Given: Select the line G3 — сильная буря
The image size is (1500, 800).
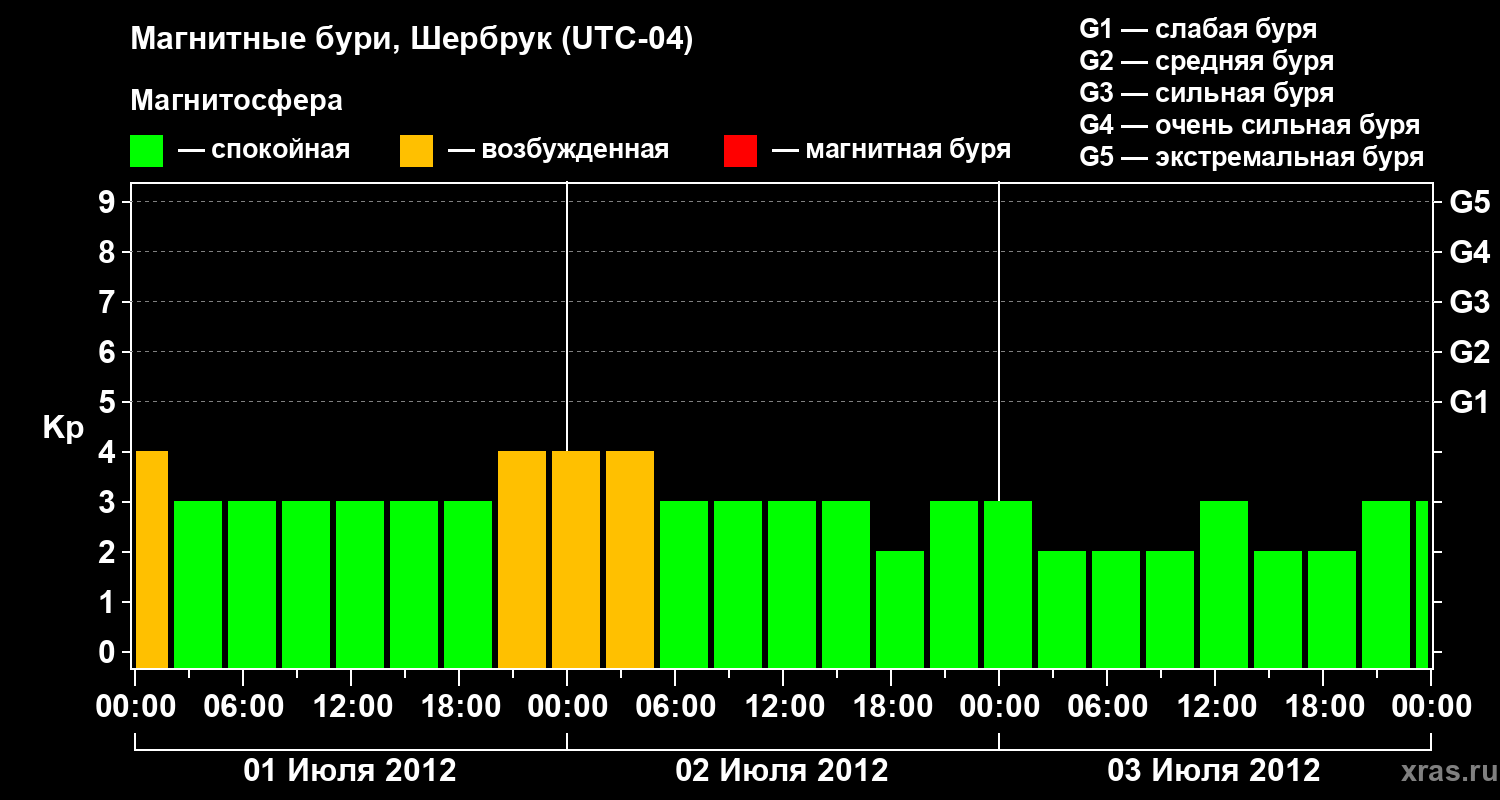Looking at the screenshot, I should (1207, 93).
